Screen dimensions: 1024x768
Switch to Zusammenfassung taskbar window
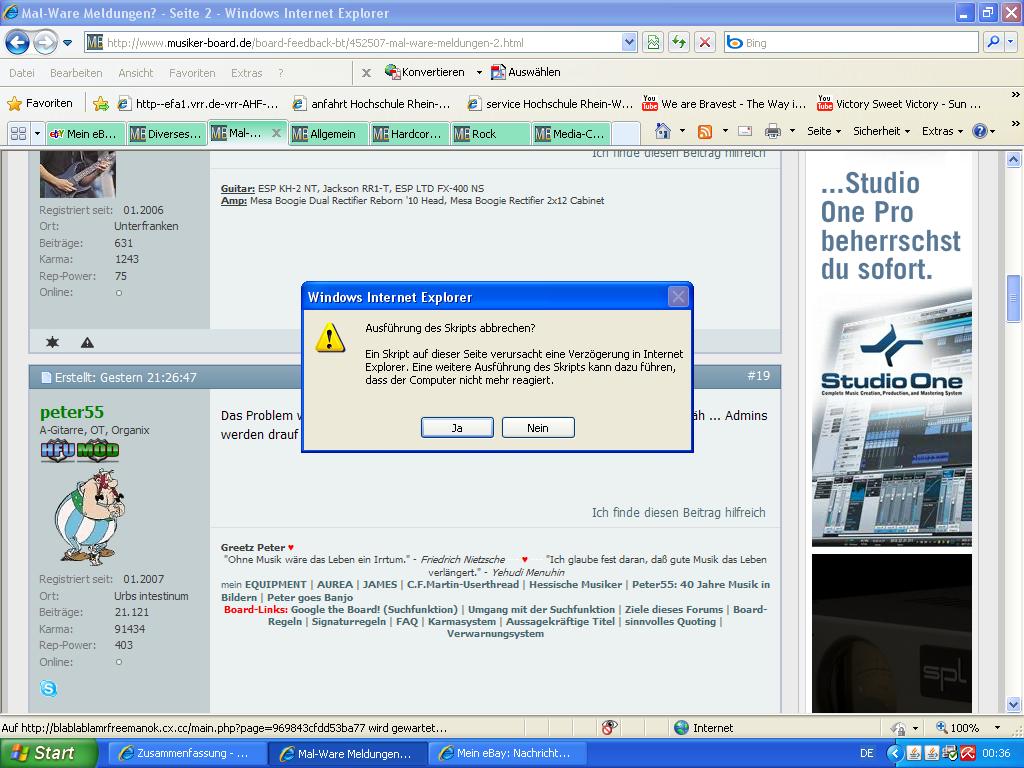pos(186,753)
